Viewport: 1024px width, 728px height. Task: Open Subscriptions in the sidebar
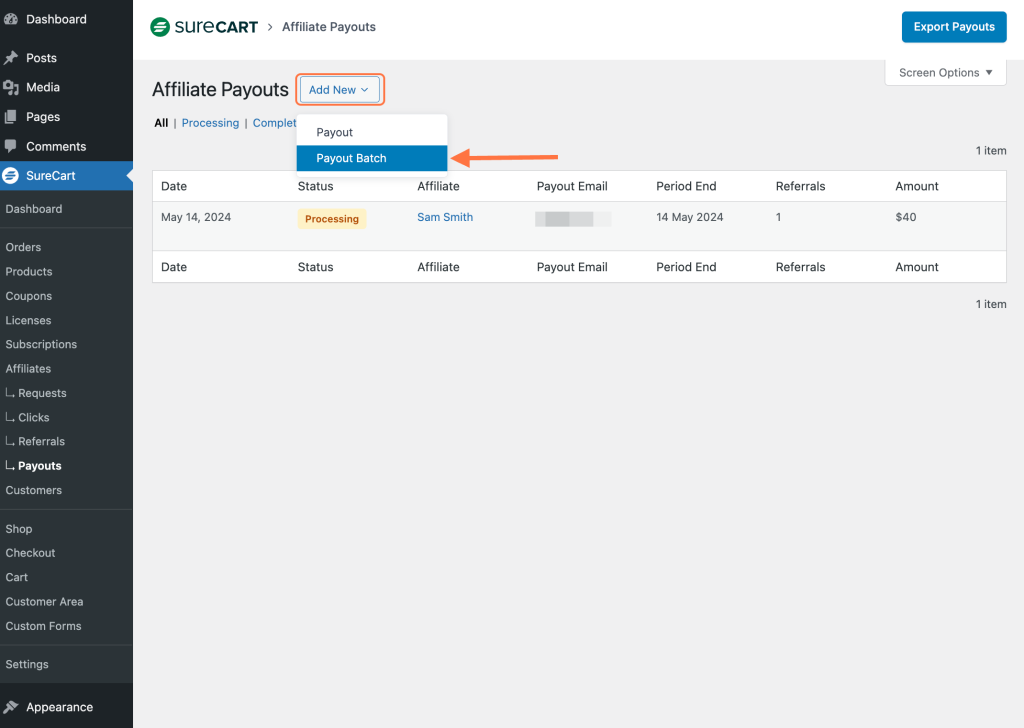coord(41,344)
